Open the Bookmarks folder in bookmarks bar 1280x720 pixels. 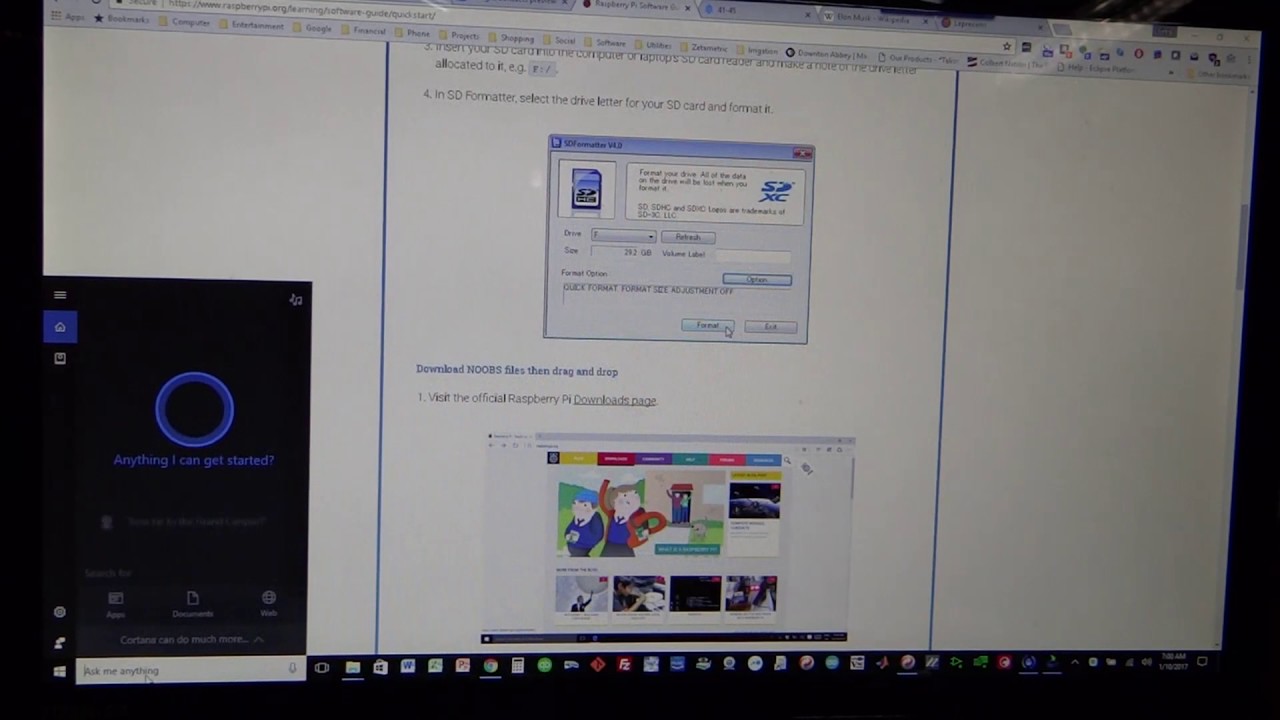[122, 19]
